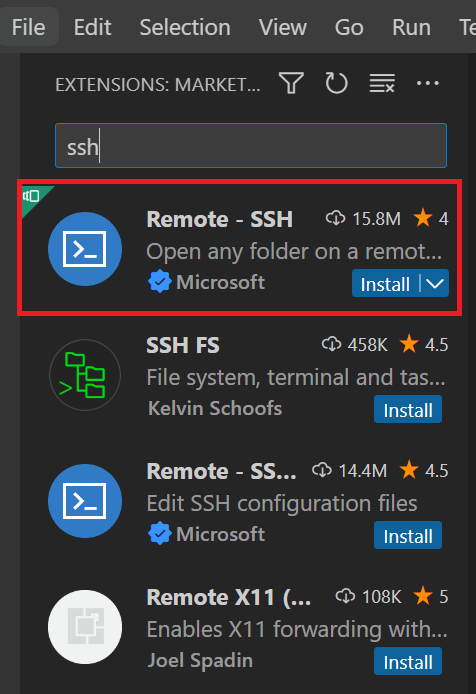This screenshot has height=694, width=476.
Task: Clear the extensions search results icon
Action: (x=382, y=83)
